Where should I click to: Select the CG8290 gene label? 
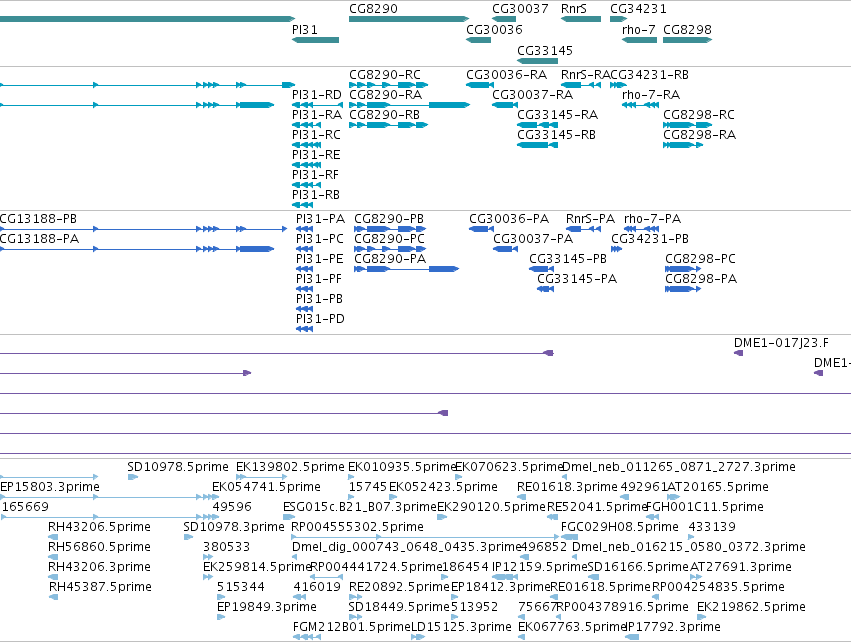tap(373, 9)
